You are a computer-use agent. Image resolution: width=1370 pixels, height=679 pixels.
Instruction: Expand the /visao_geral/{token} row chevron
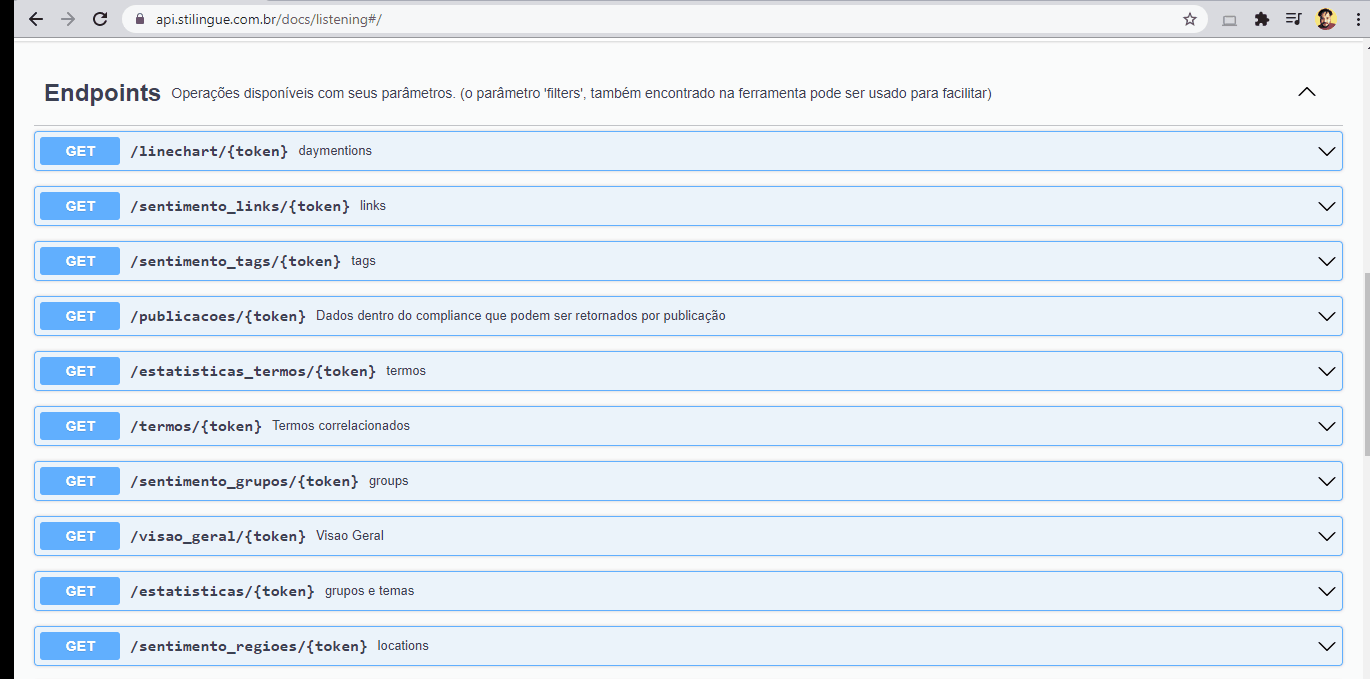coord(1327,536)
